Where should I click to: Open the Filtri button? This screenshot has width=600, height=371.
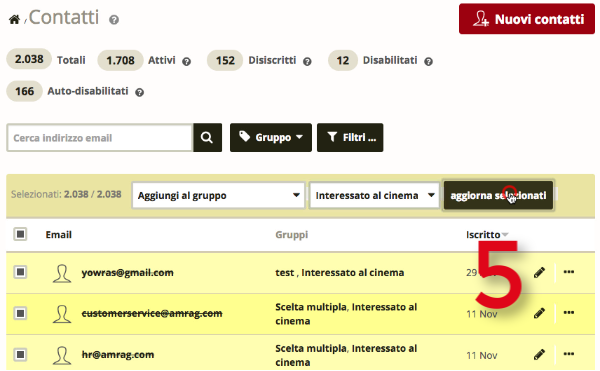[x=350, y=137]
